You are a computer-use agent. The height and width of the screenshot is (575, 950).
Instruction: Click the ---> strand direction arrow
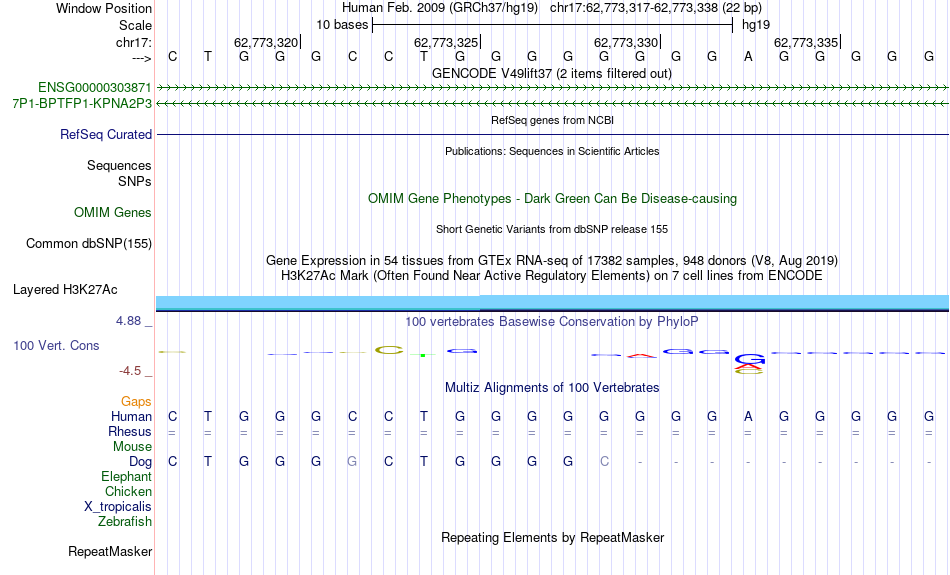pyautogui.click(x=142, y=58)
